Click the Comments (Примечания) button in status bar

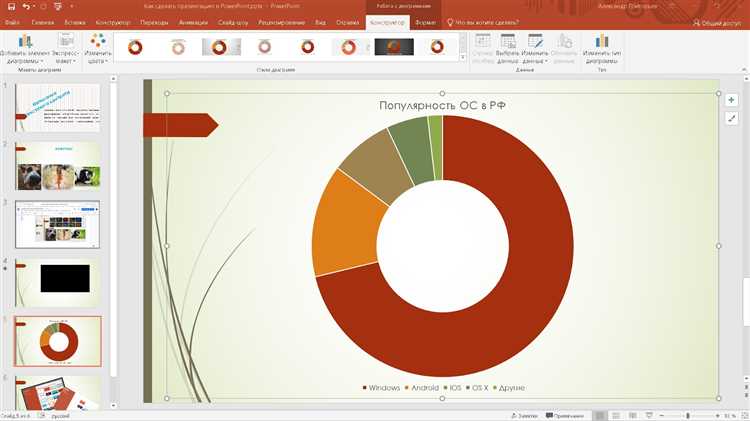pos(565,416)
